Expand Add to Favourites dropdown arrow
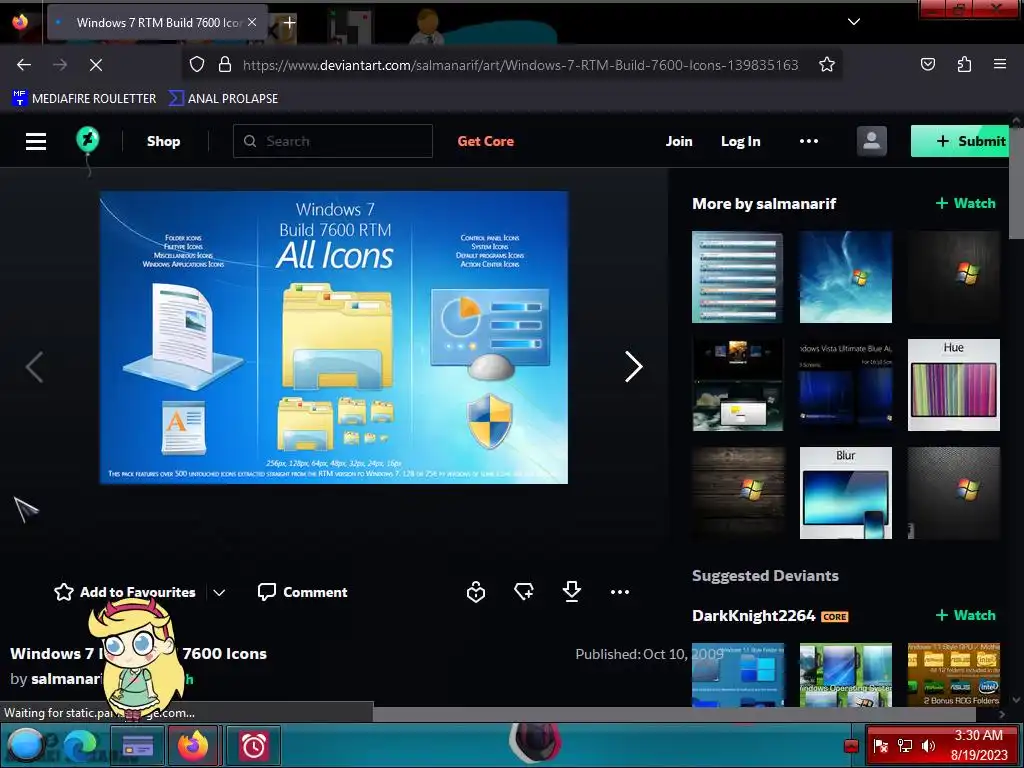 (219, 592)
